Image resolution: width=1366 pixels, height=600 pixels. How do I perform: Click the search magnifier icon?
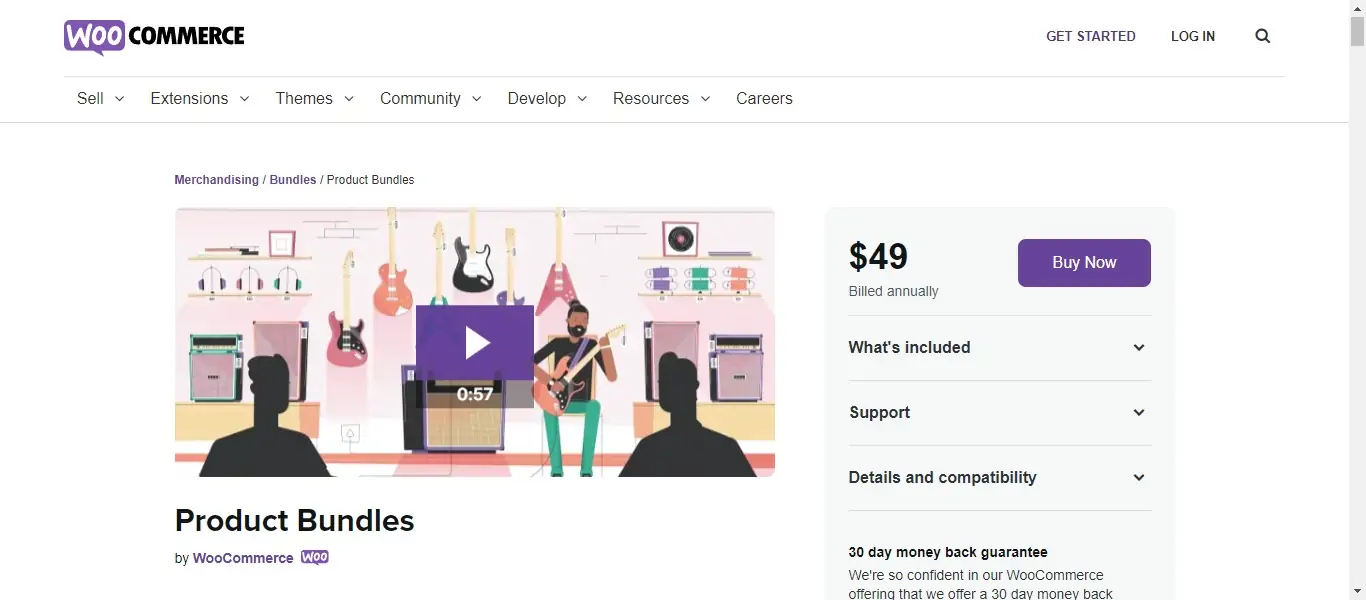pyautogui.click(x=1263, y=36)
